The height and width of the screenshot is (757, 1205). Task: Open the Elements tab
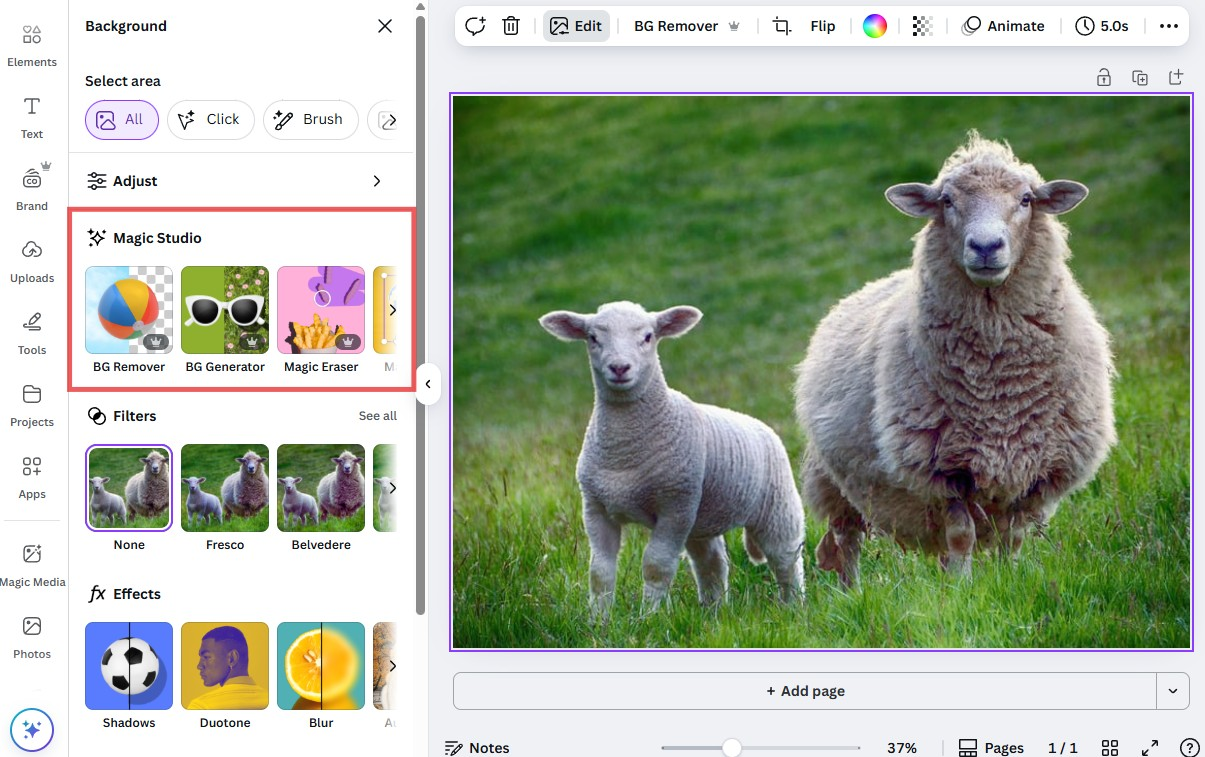(32, 44)
